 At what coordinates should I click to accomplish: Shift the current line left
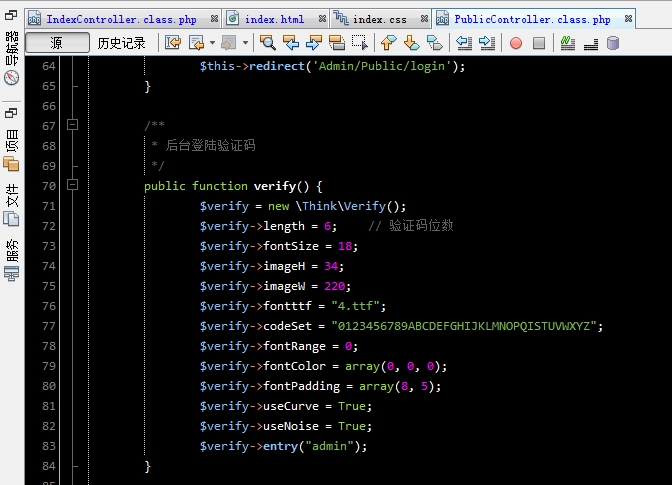coord(464,42)
